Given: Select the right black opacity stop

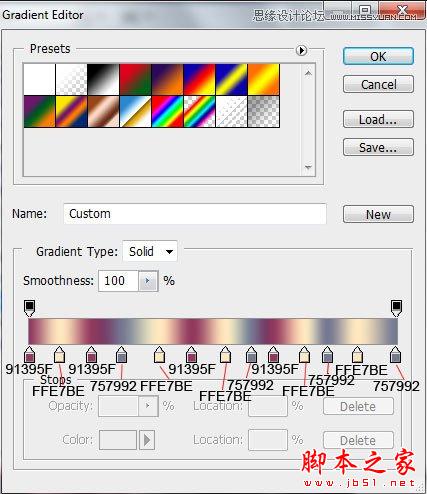Looking at the screenshot, I should pyautogui.click(x=396, y=308).
